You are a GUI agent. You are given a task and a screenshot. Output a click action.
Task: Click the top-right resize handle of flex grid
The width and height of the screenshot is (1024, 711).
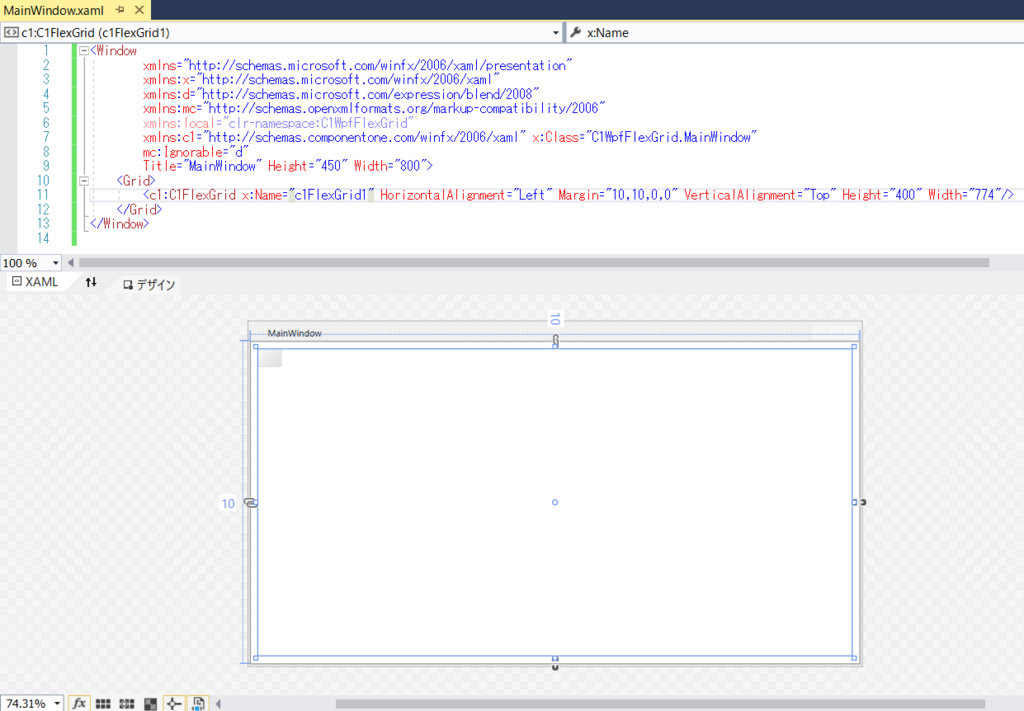tap(854, 347)
